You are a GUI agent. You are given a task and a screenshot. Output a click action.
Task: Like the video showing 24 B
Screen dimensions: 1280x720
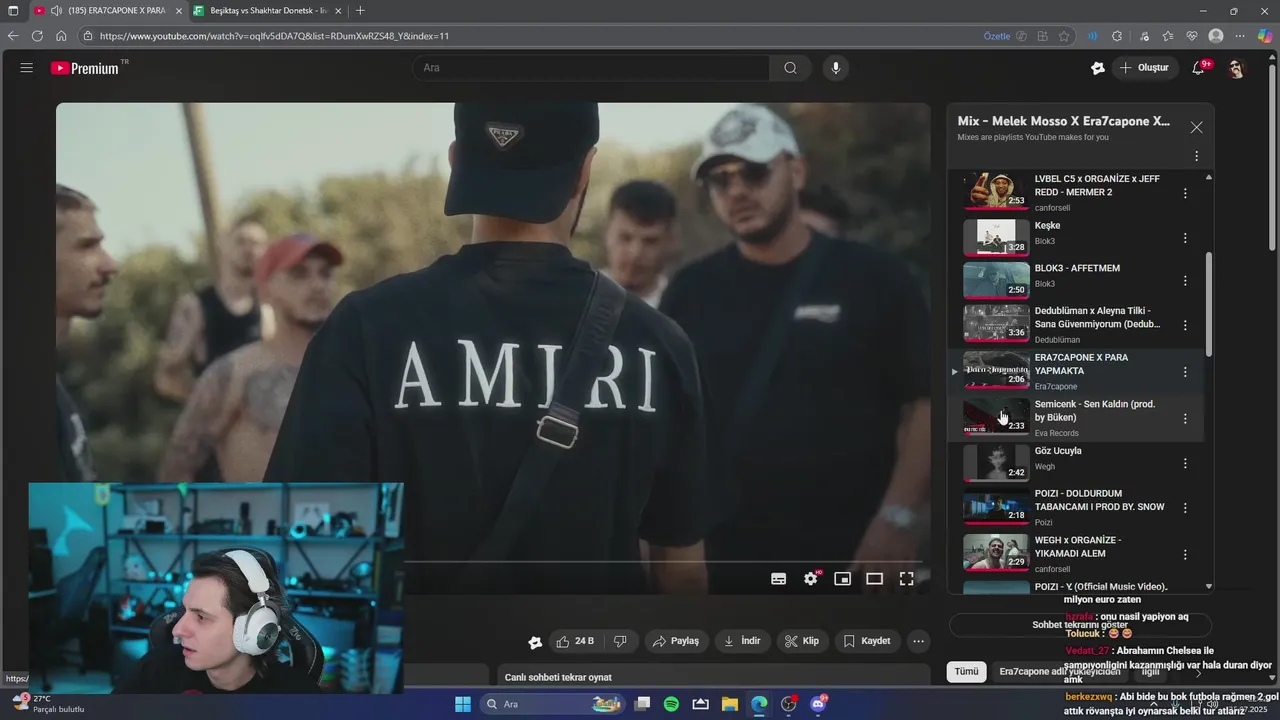click(x=575, y=641)
